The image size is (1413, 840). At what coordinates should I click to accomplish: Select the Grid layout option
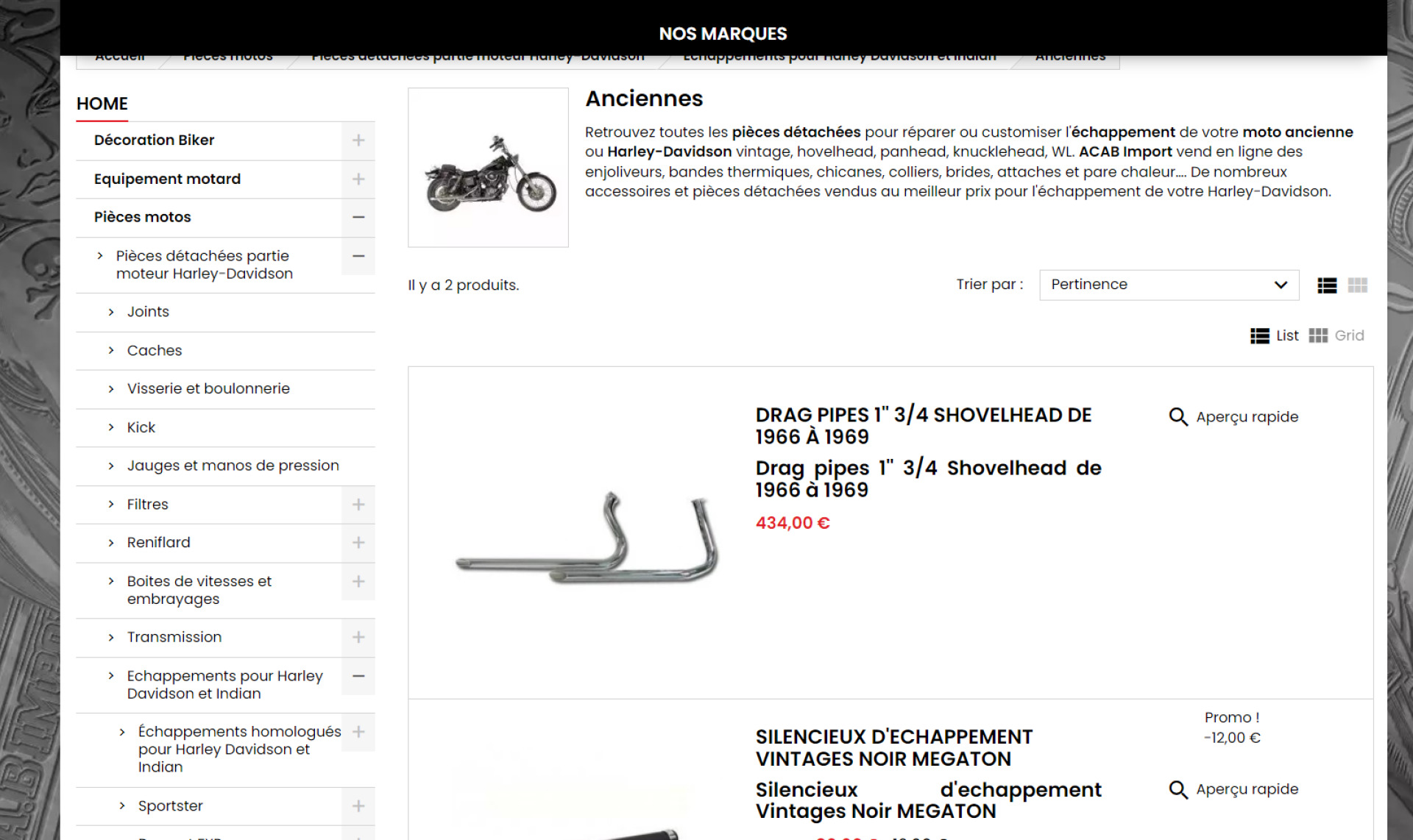(x=1336, y=336)
